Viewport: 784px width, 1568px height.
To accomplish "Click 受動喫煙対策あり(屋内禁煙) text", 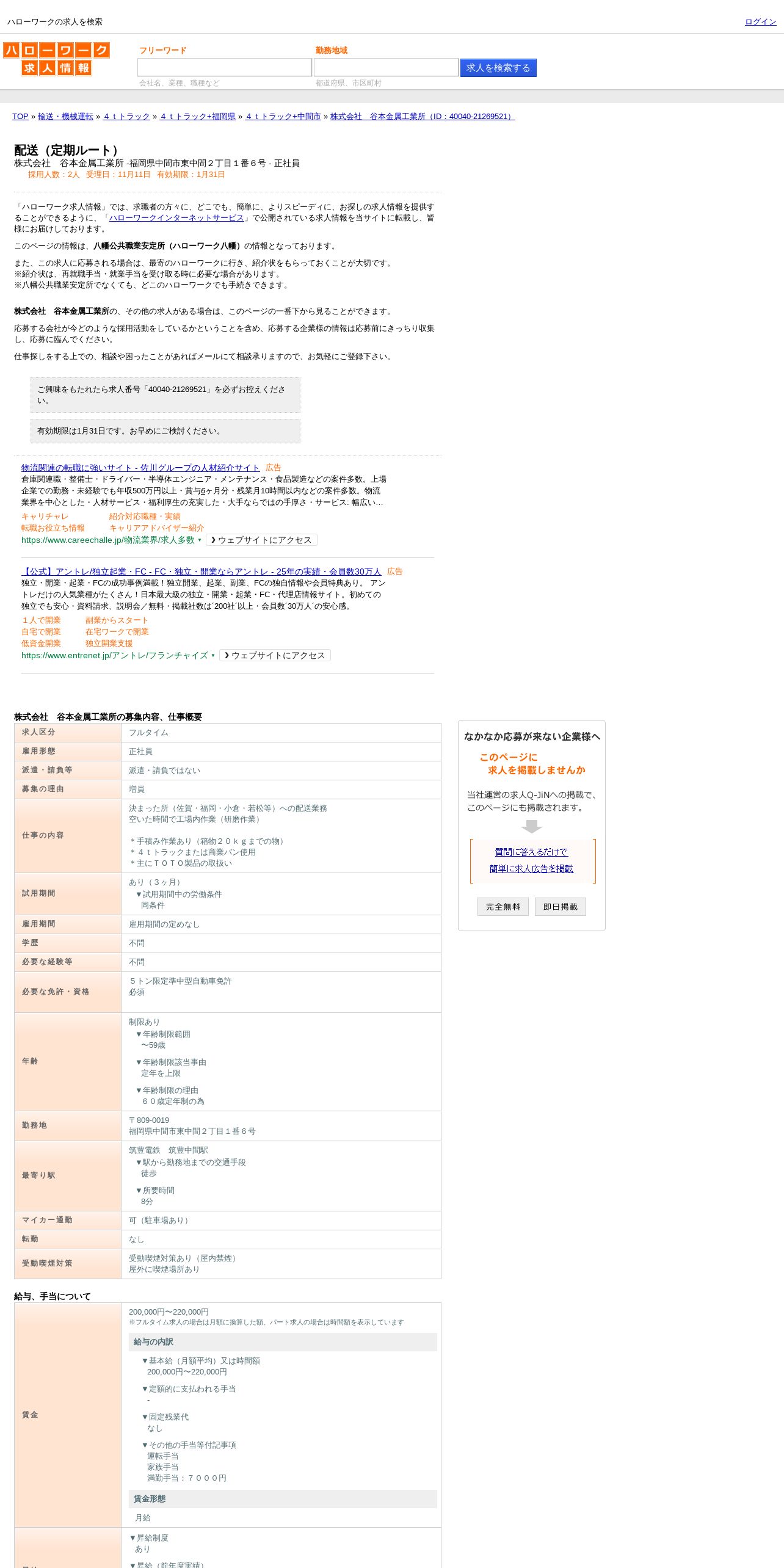I will click(184, 1258).
